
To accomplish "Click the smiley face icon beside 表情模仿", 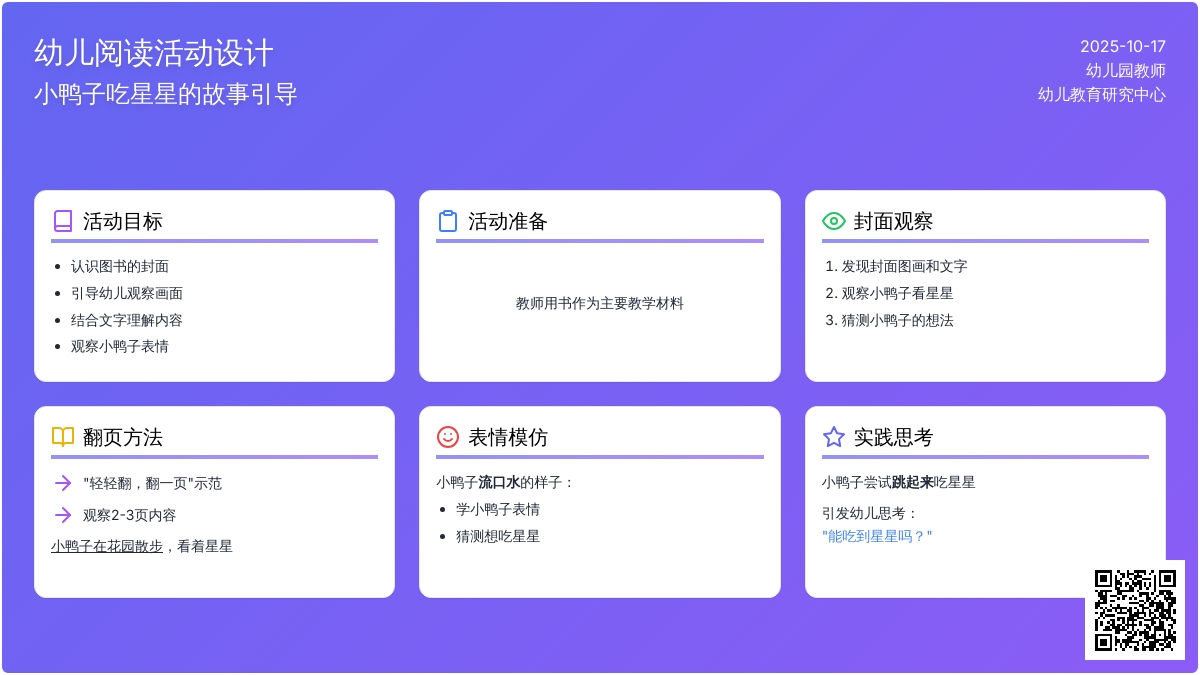I will click(448, 437).
